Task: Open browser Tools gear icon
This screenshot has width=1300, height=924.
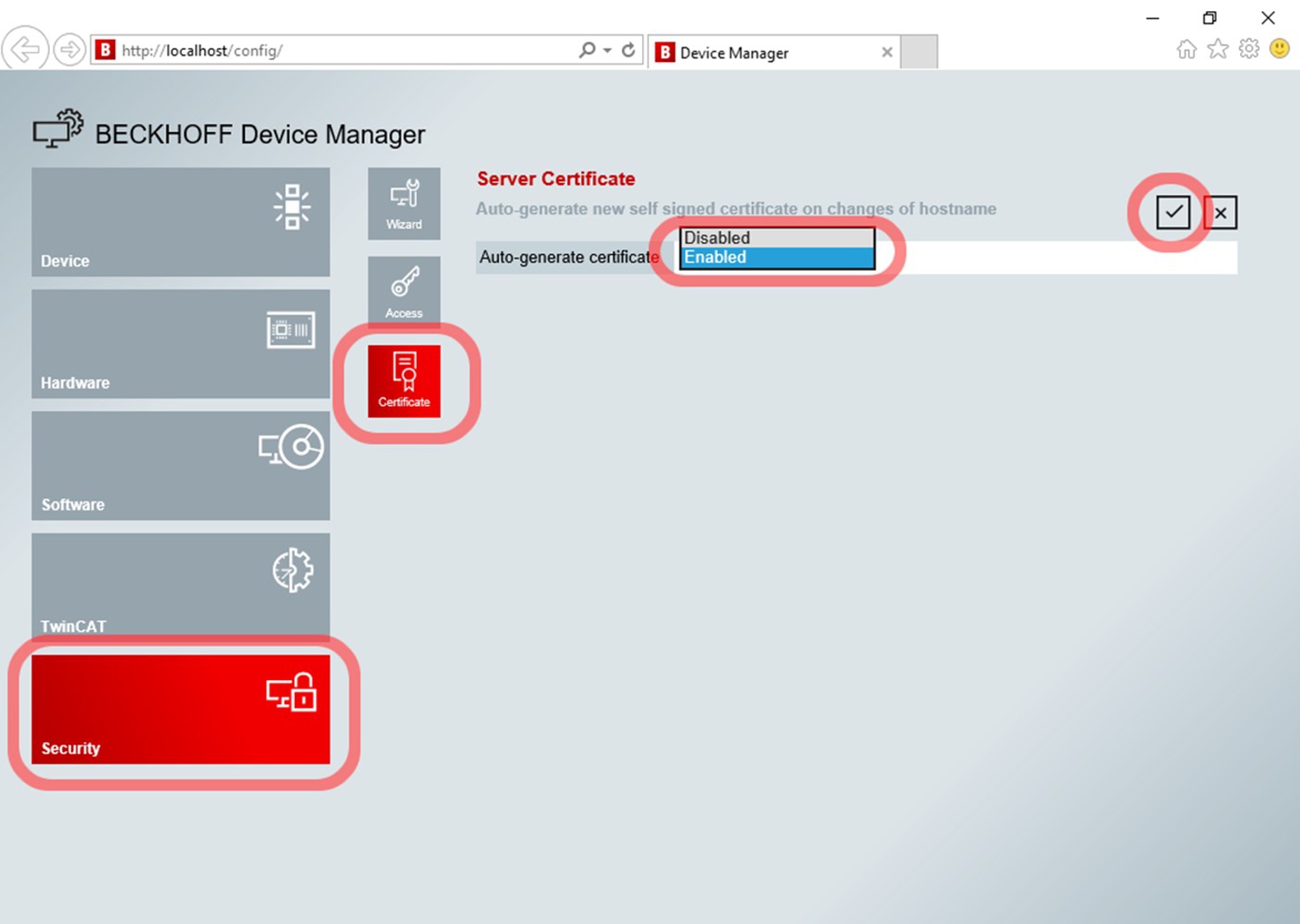Action: [x=1249, y=49]
